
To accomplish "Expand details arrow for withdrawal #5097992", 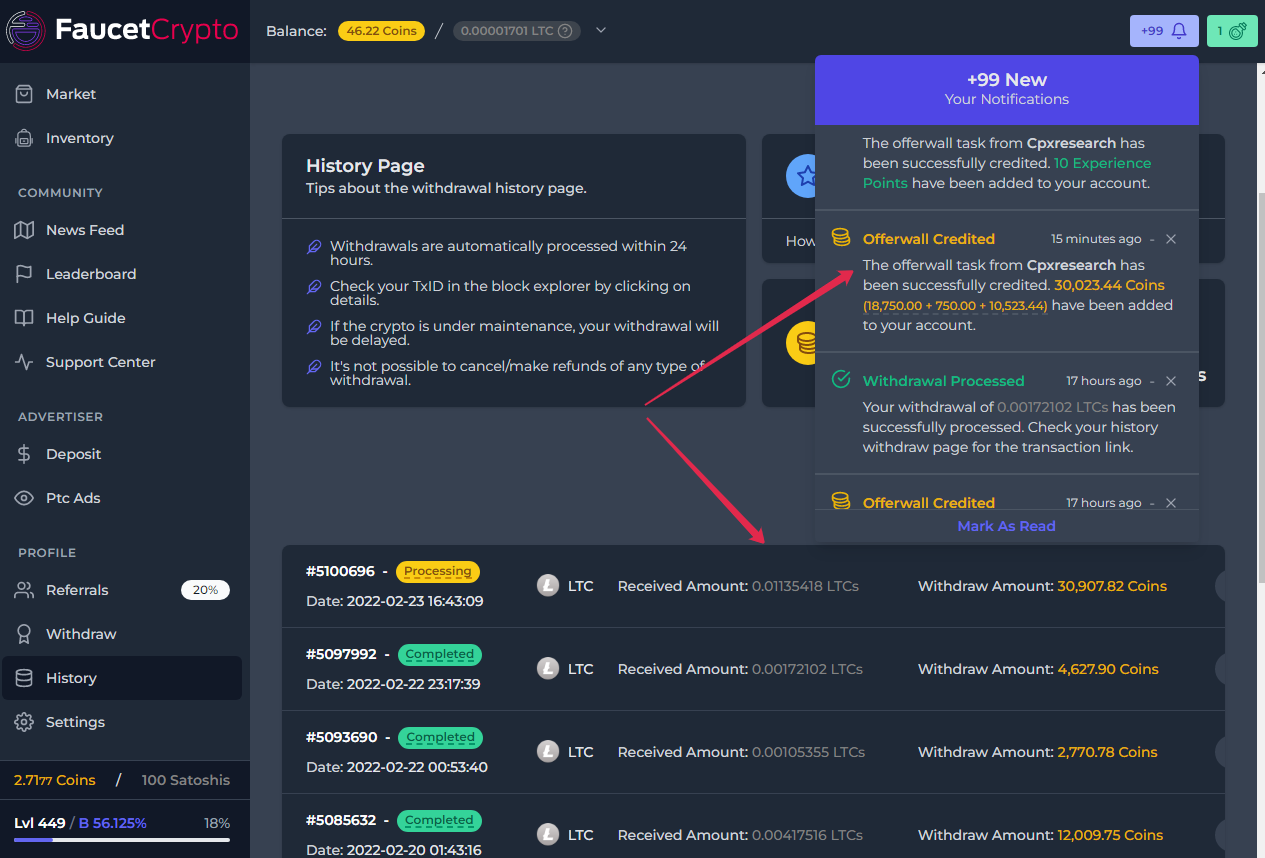I will [x=1220, y=669].
